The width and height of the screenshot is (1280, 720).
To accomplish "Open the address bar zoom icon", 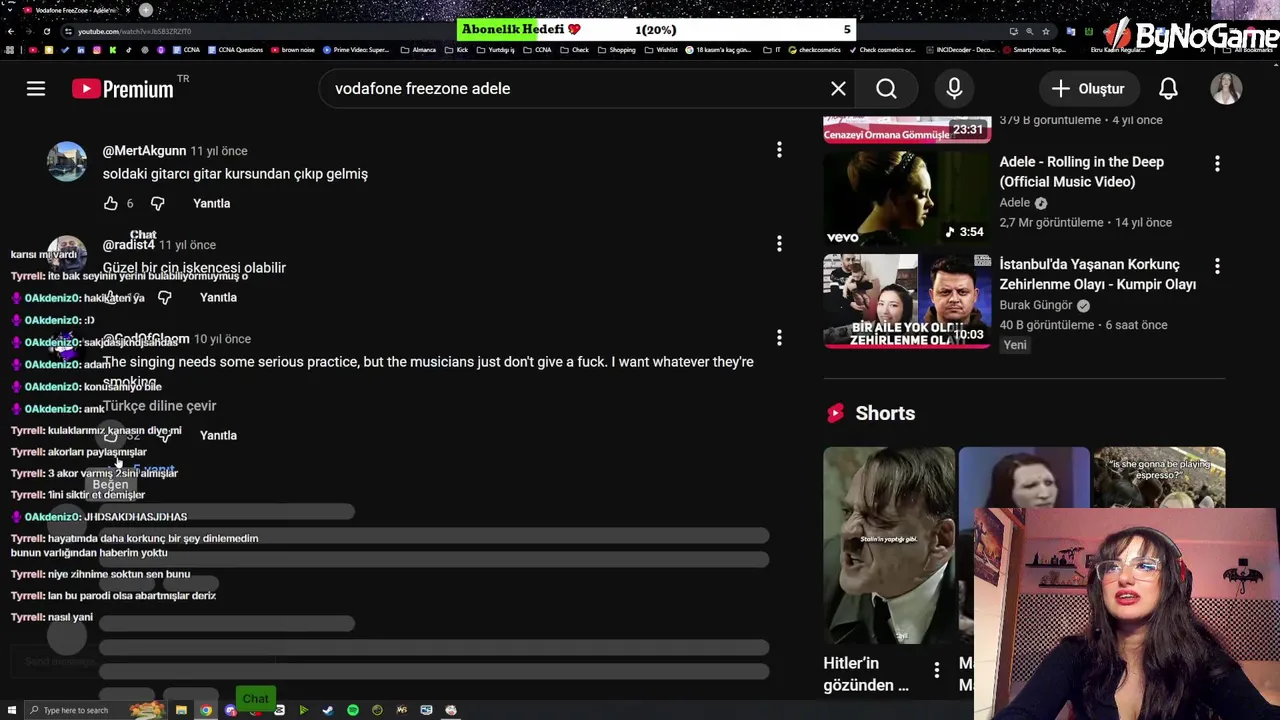I will [x=1030, y=31].
